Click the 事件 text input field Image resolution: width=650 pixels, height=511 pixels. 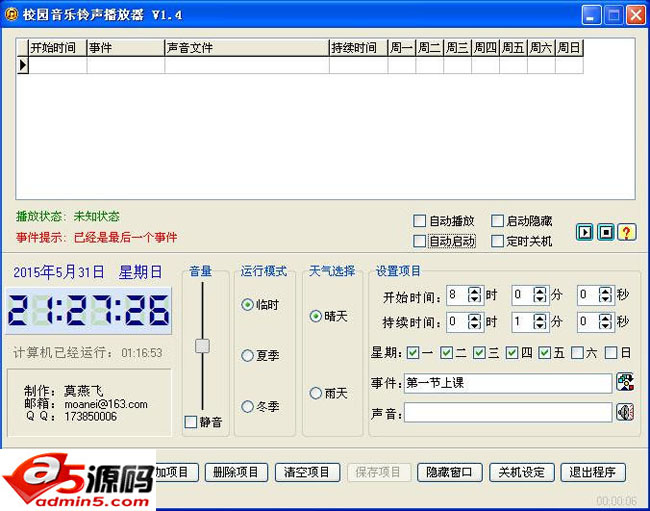[507, 383]
